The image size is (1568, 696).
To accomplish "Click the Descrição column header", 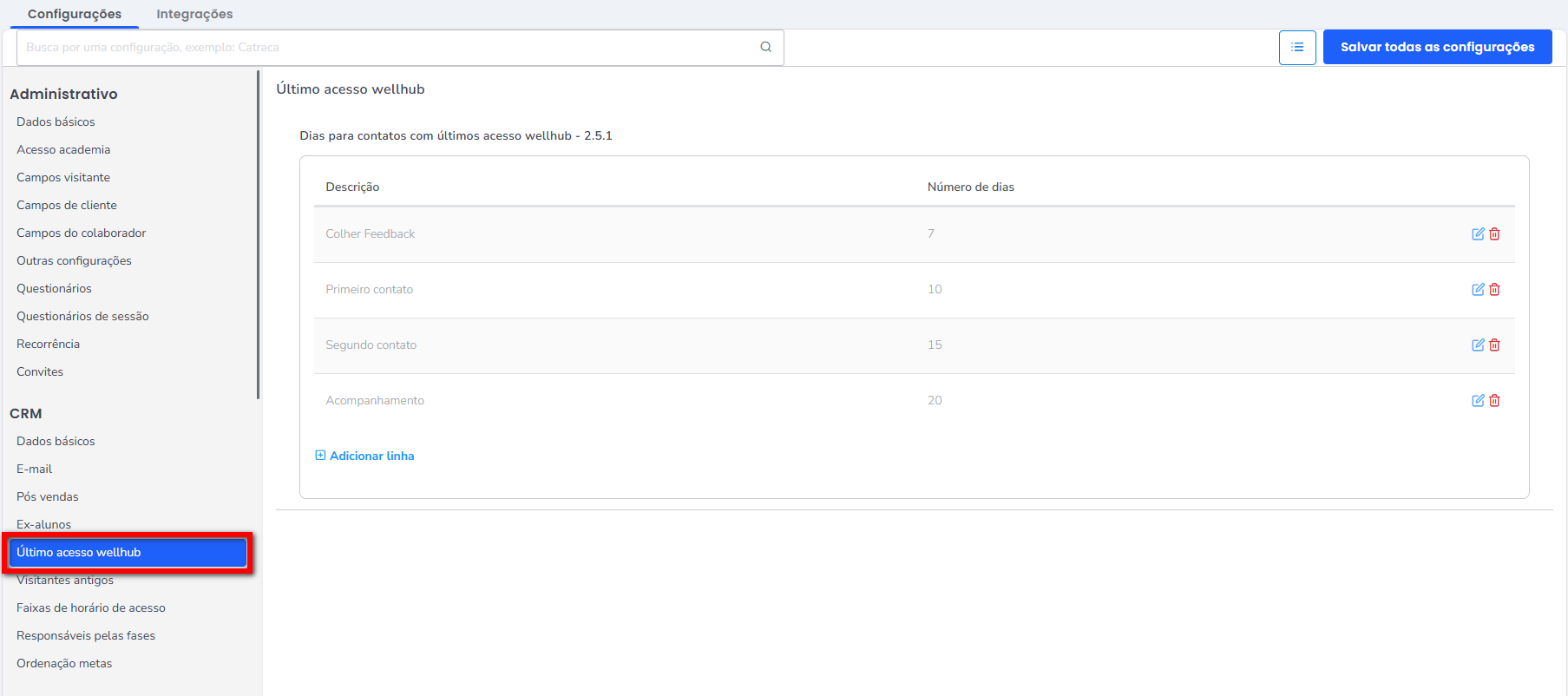I will point(352,187).
